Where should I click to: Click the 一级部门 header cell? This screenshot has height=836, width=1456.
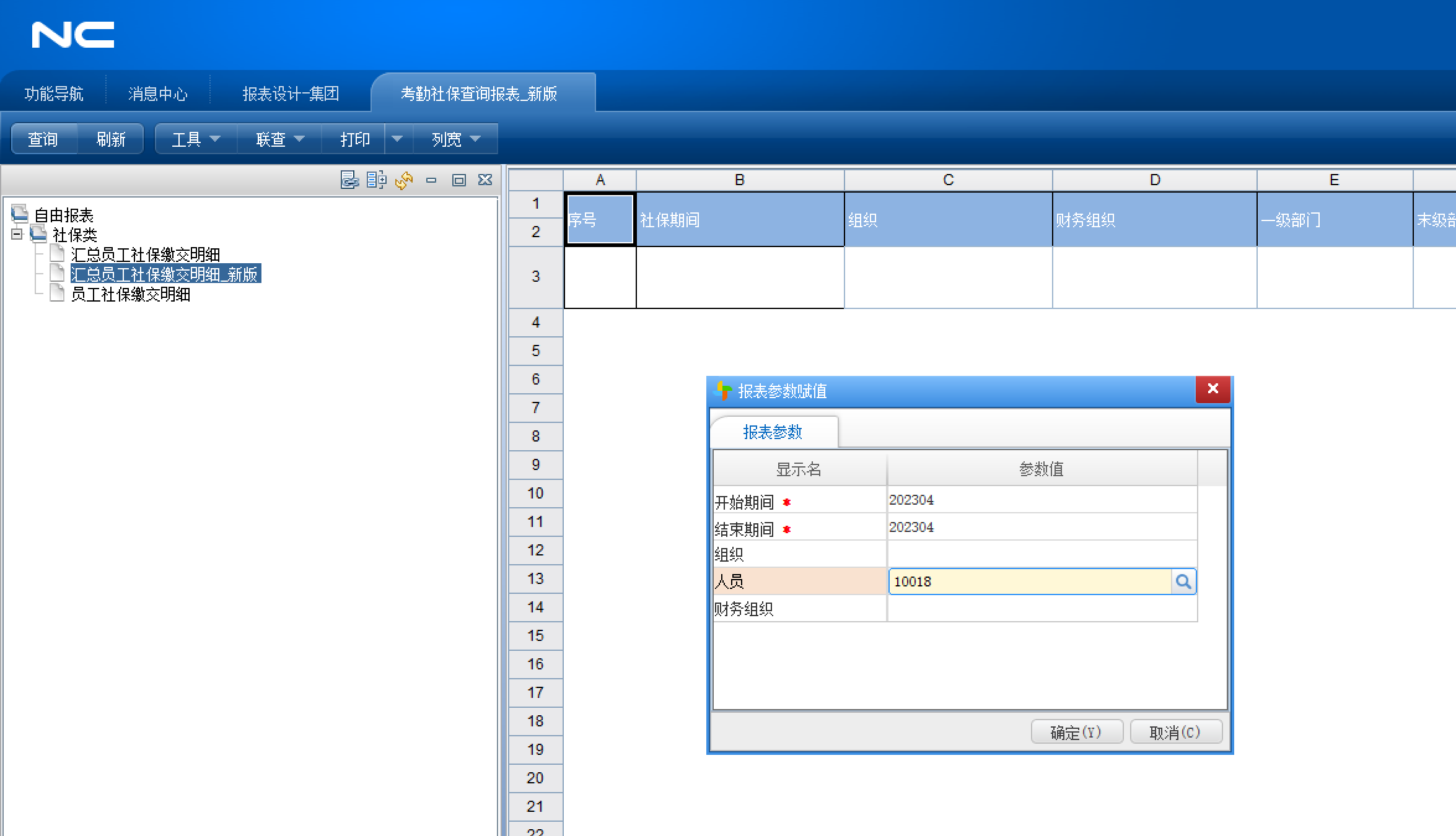1335,219
